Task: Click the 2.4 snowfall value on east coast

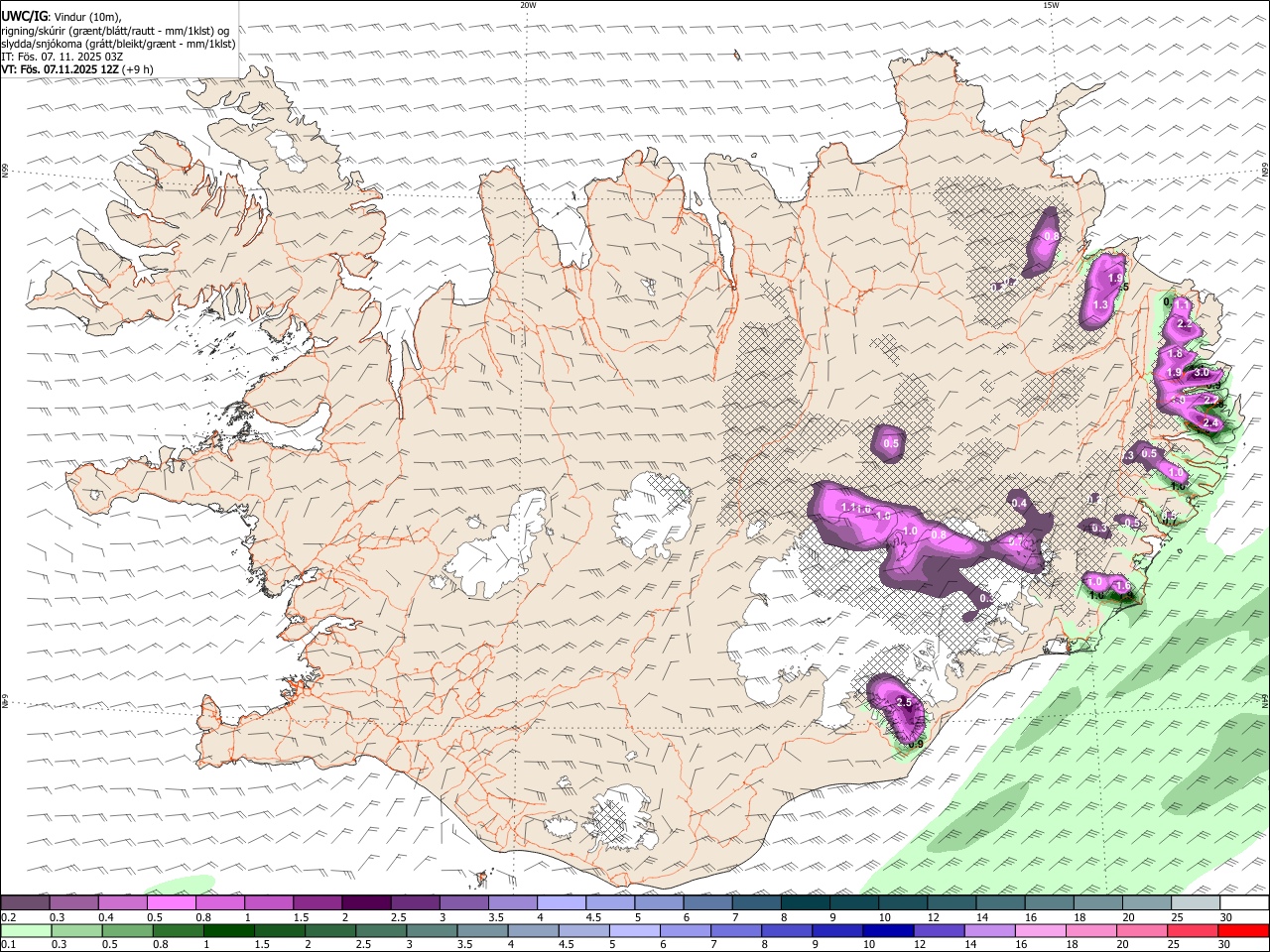Action: coord(1210,422)
